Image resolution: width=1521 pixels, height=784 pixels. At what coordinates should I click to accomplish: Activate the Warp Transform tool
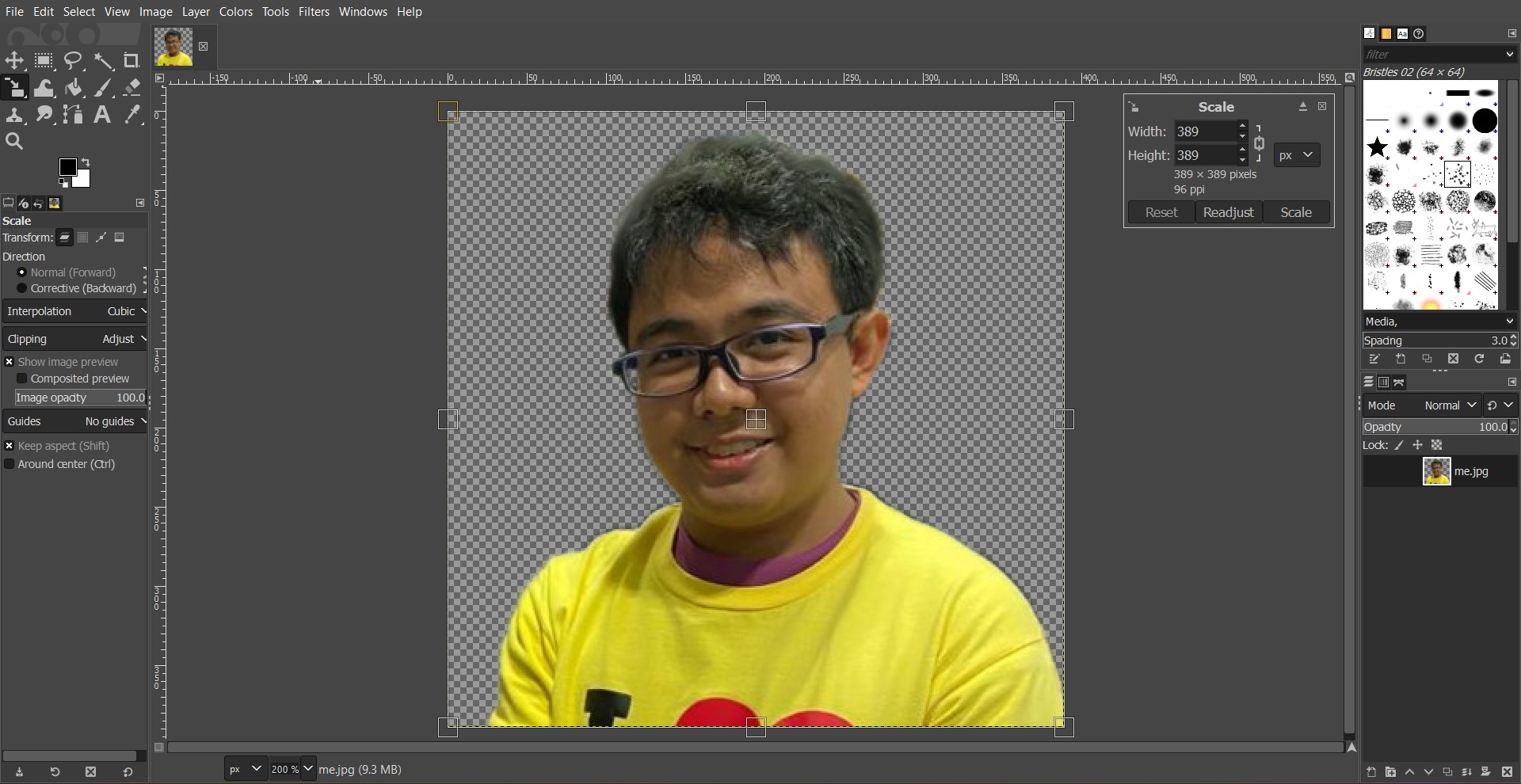pyautogui.click(x=44, y=88)
